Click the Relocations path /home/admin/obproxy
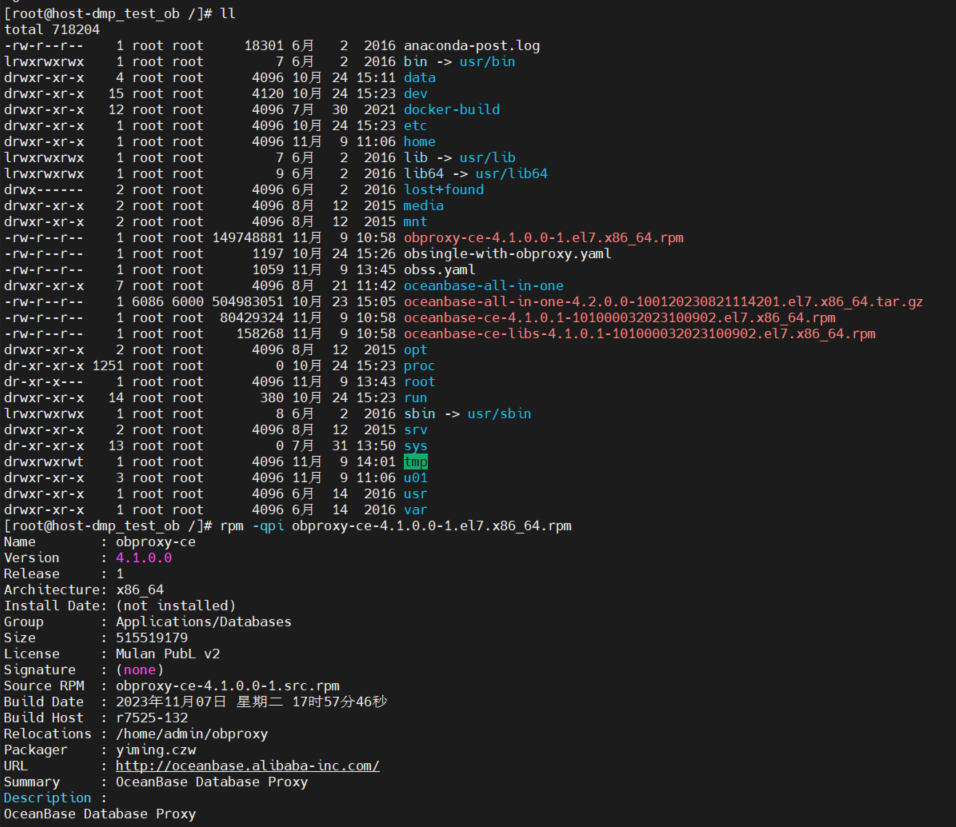Viewport: 956px width, 827px height. coord(191,734)
